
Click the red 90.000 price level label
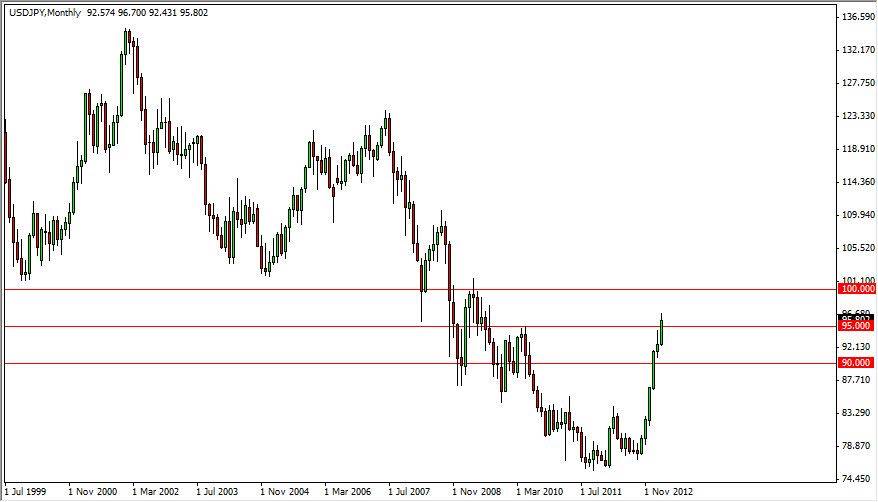(x=857, y=363)
